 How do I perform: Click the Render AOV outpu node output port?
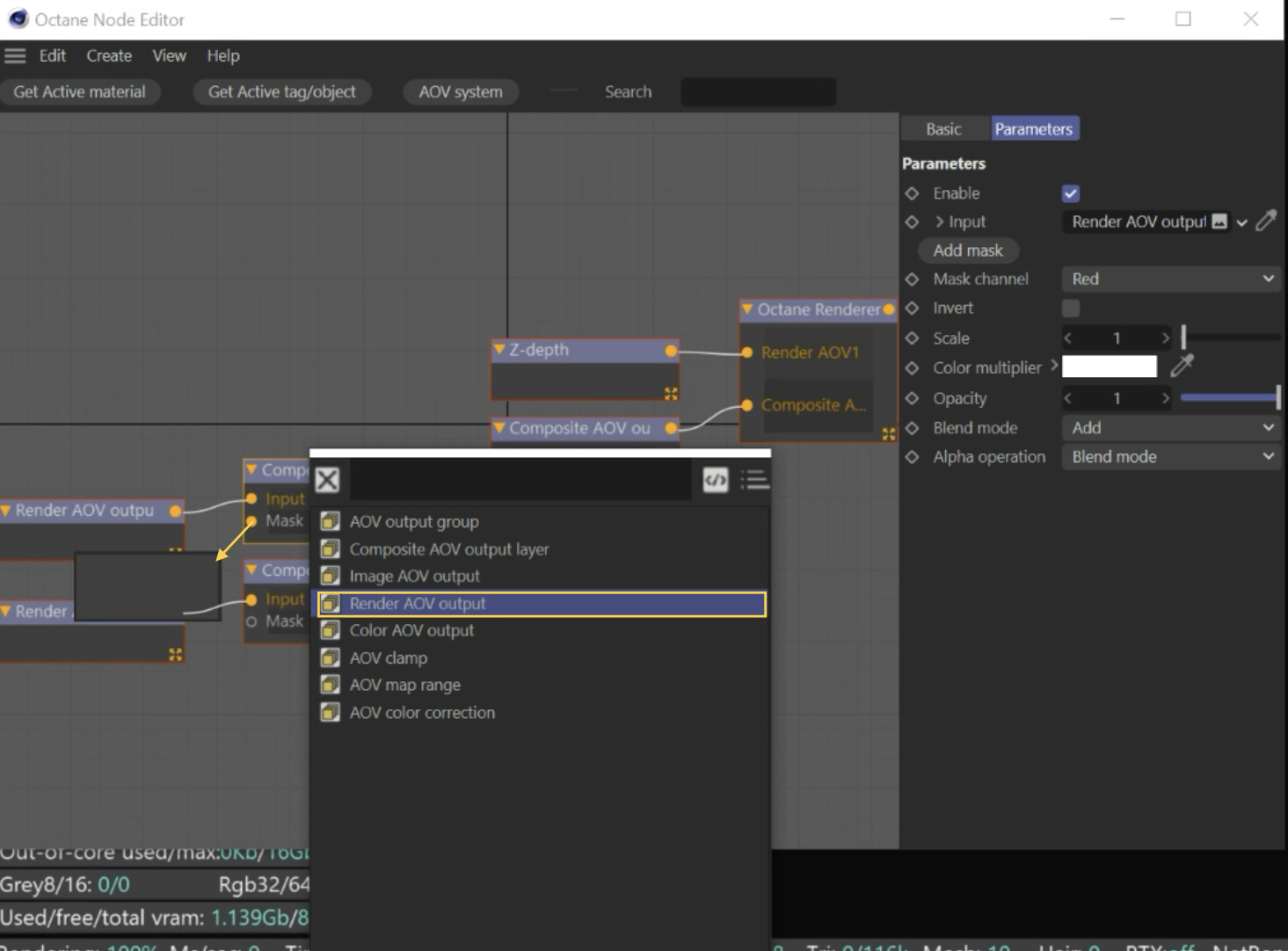click(x=175, y=511)
